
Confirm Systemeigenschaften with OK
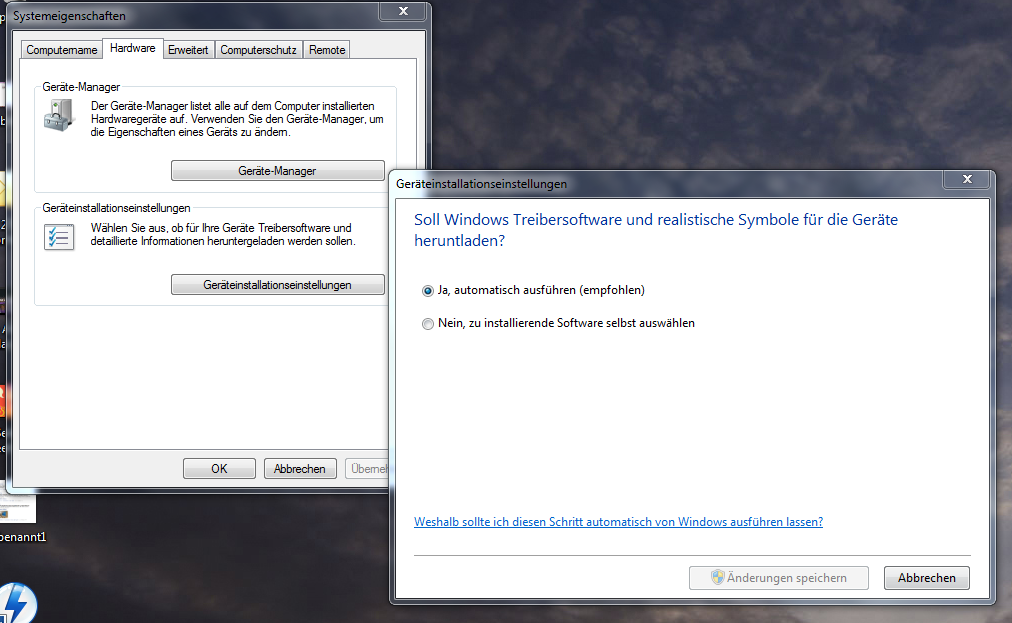coord(219,469)
